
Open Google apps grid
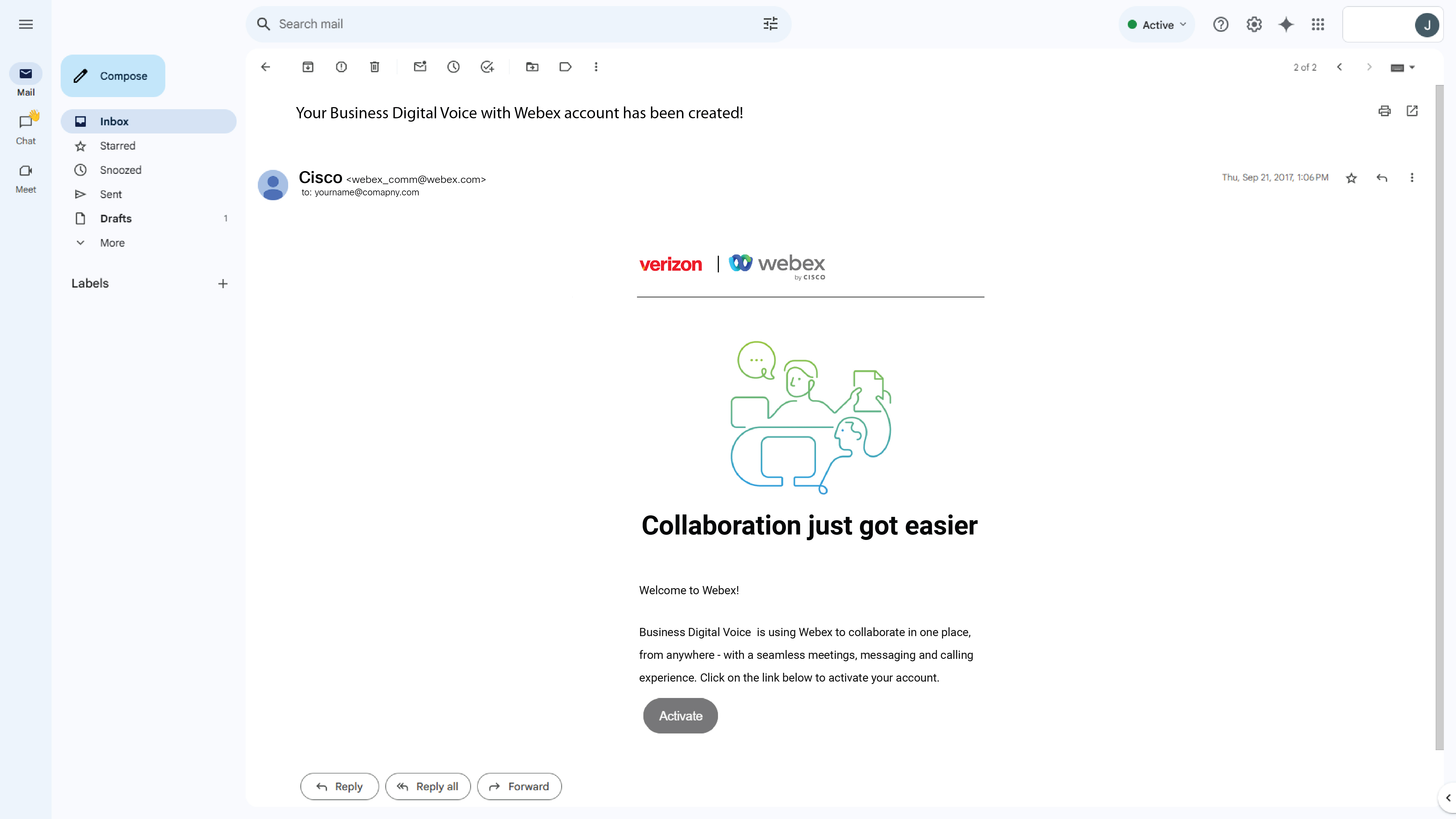(1318, 24)
